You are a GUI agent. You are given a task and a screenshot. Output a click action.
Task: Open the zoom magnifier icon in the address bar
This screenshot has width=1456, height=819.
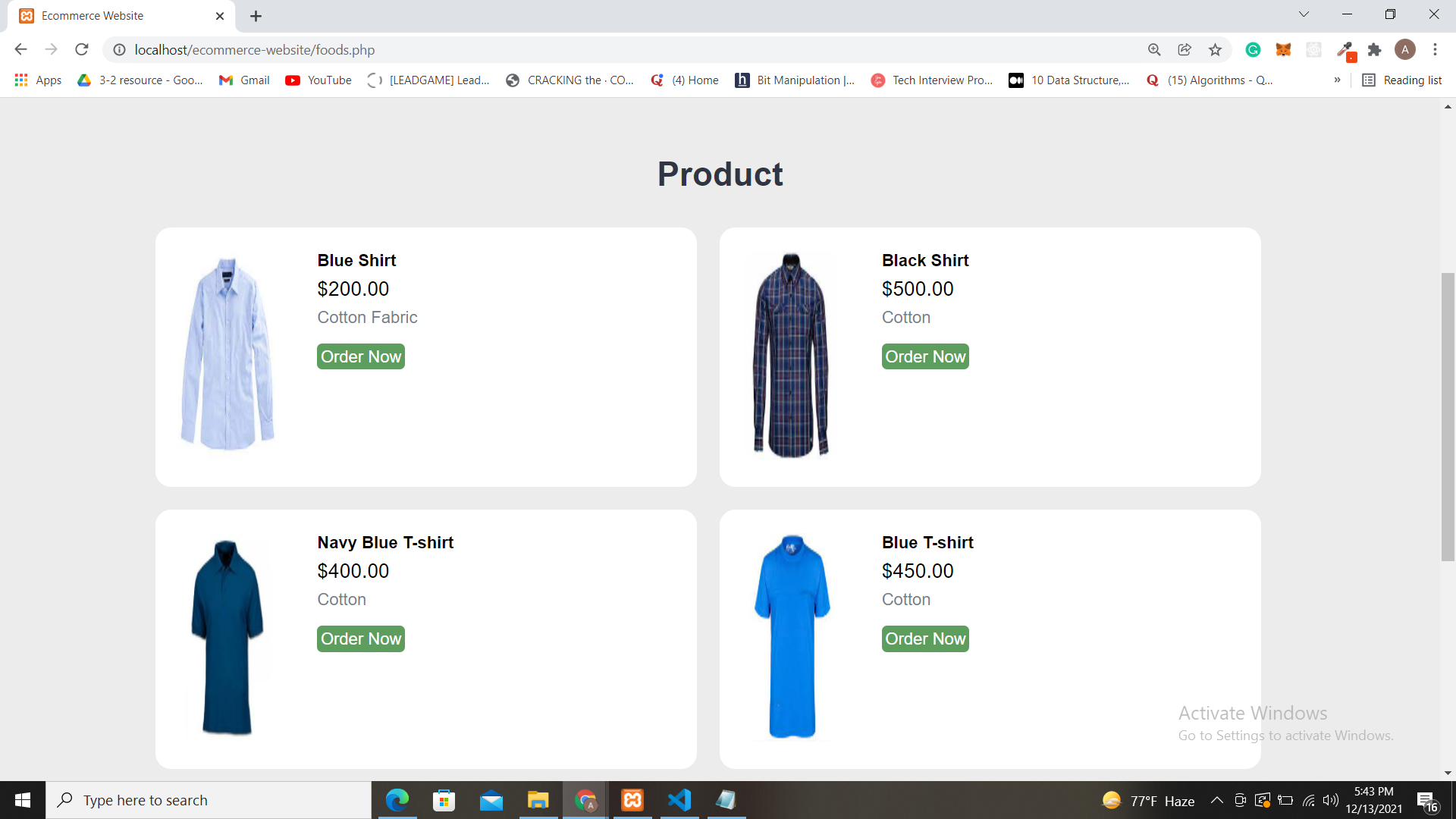coord(1154,50)
